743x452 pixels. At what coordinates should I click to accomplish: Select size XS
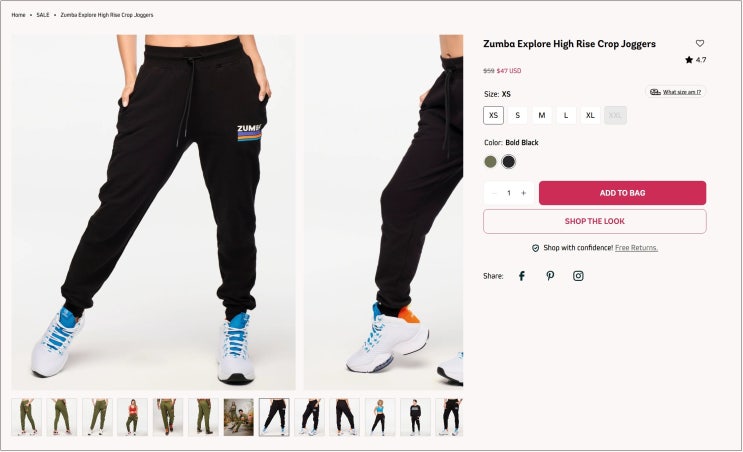(x=493, y=115)
